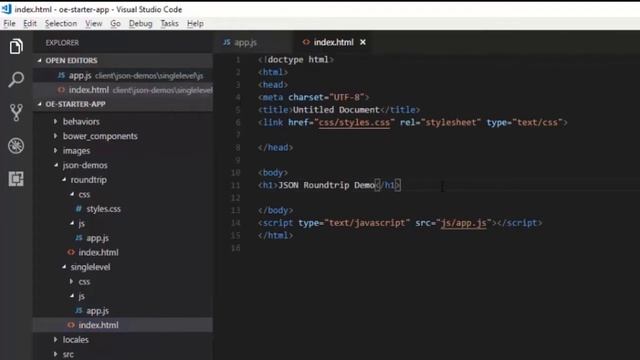The height and width of the screenshot is (360, 640).
Task: Click HTML icon of roundtrip index.html
Action: coord(71,252)
